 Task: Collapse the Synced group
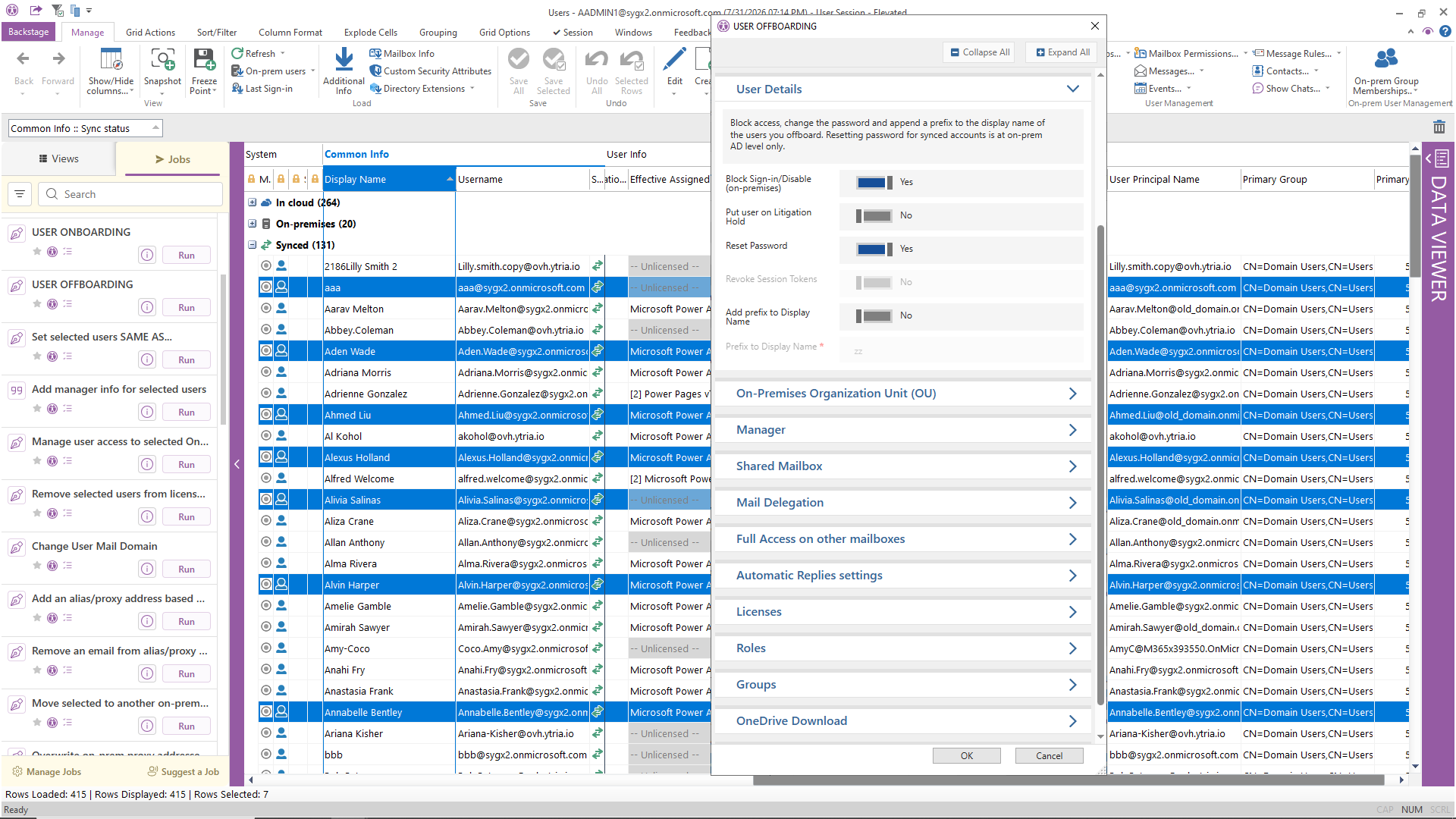tap(253, 245)
